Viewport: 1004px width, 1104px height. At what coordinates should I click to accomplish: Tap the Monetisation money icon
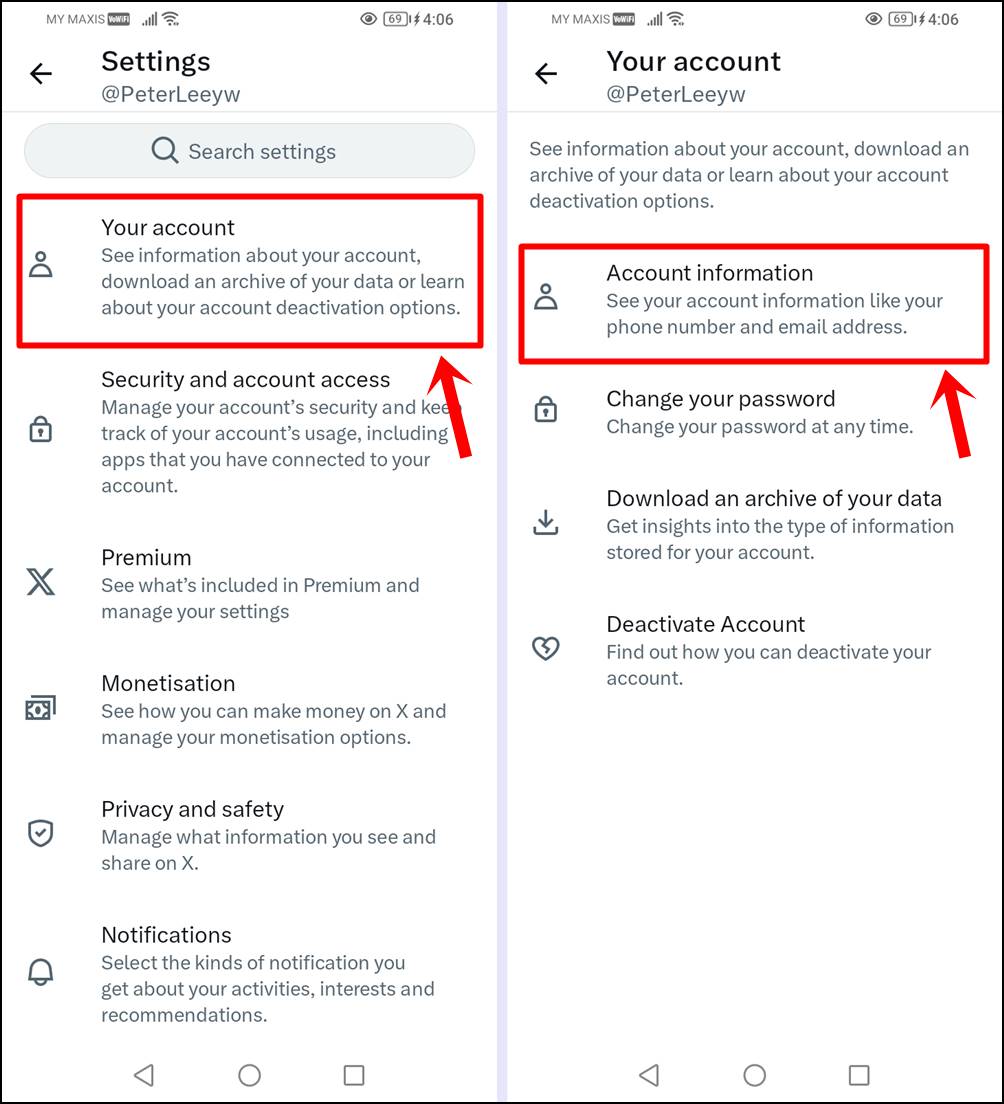[41, 708]
